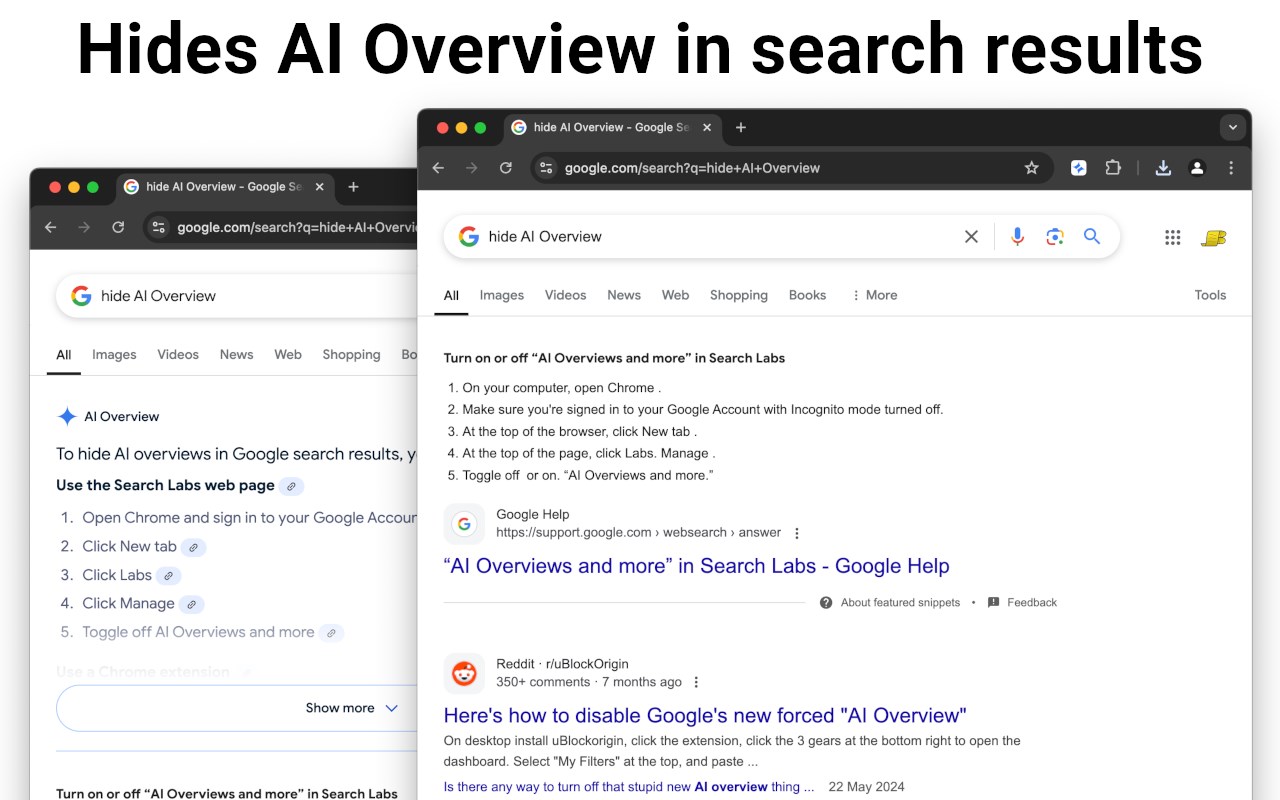This screenshot has height=800, width=1280.
Task: Switch to Shopping tab in front window
Action: click(739, 295)
